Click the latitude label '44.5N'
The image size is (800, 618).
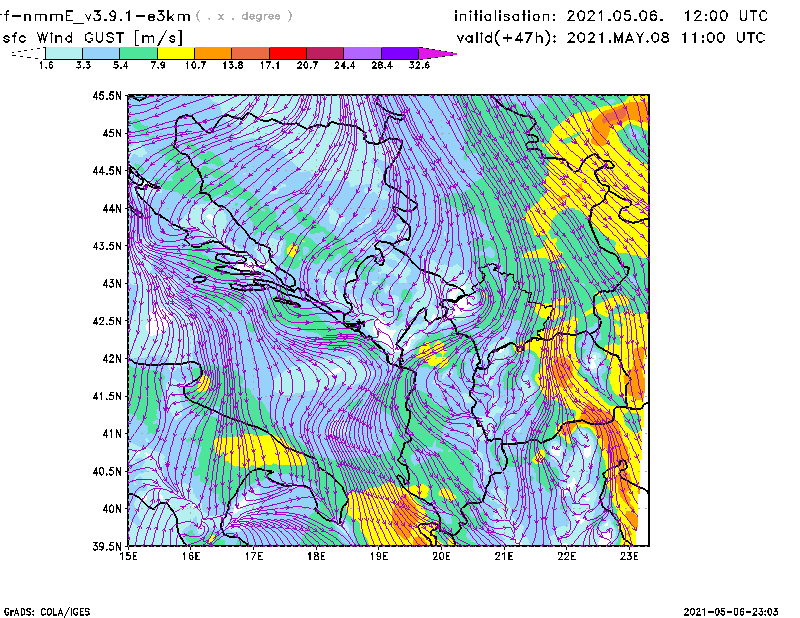(x=107, y=170)
